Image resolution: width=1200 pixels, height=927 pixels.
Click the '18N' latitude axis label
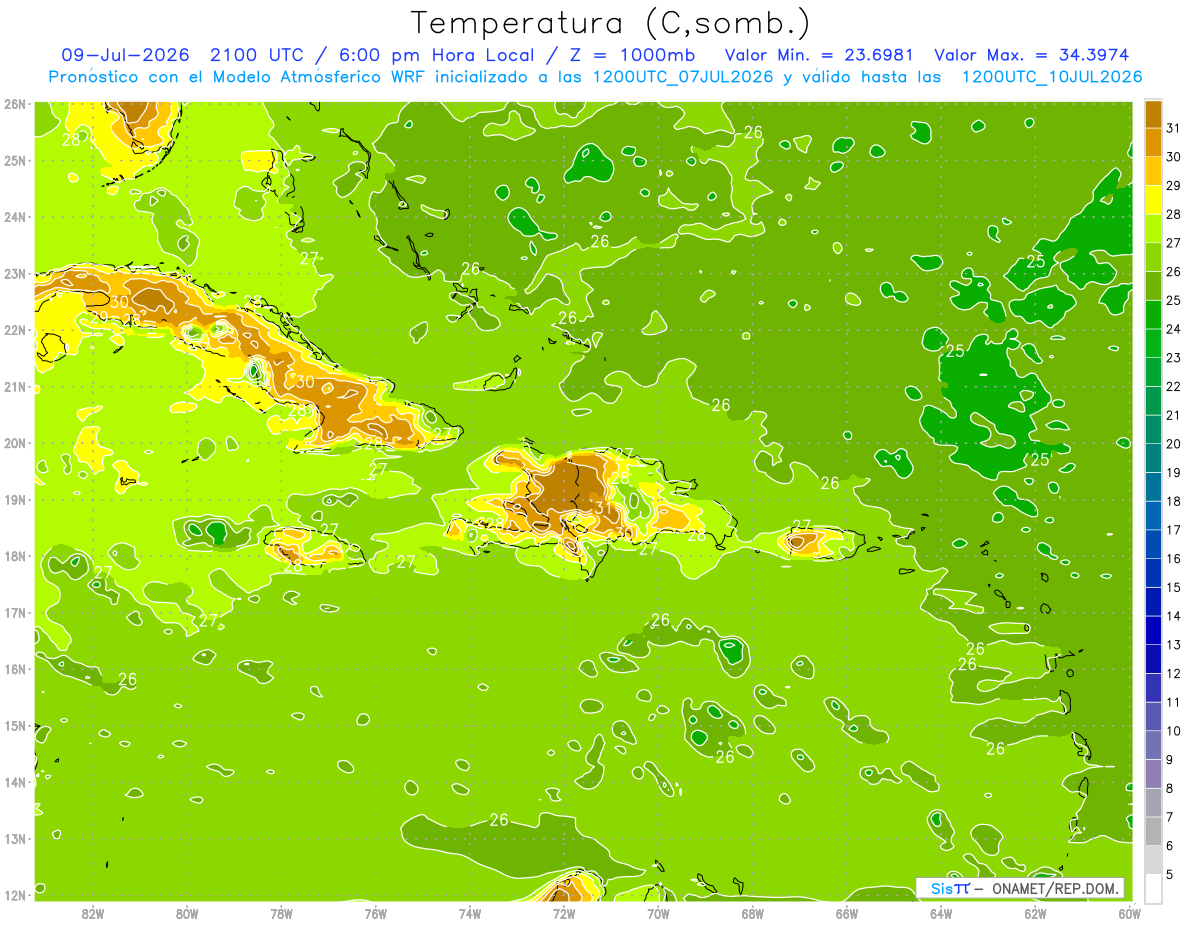(14, 556)
